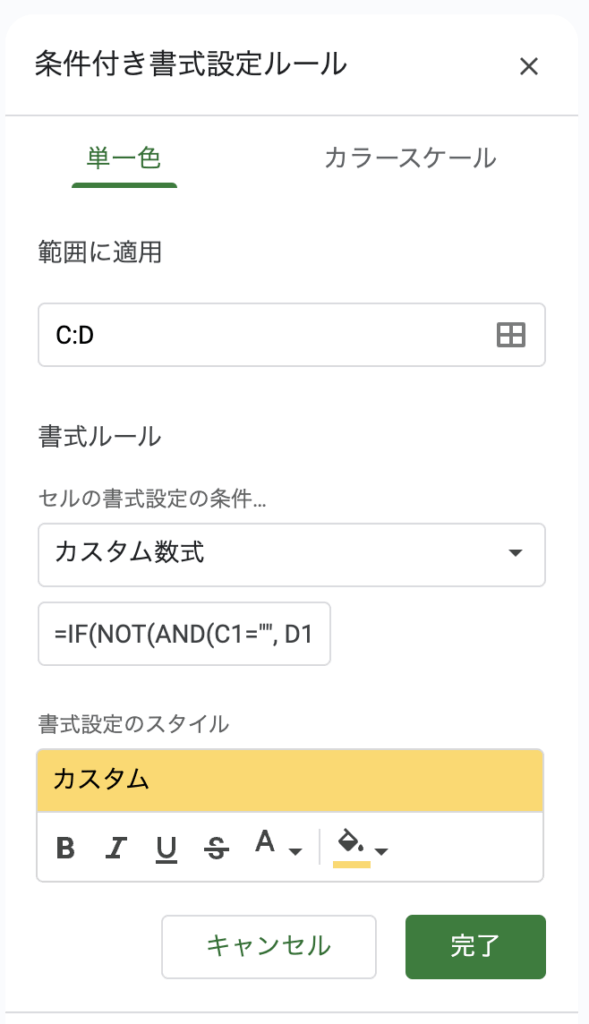Open the select data range grid icon
Image resolution: width=589 pixels, height=1024 pixels.
[511, 335]
